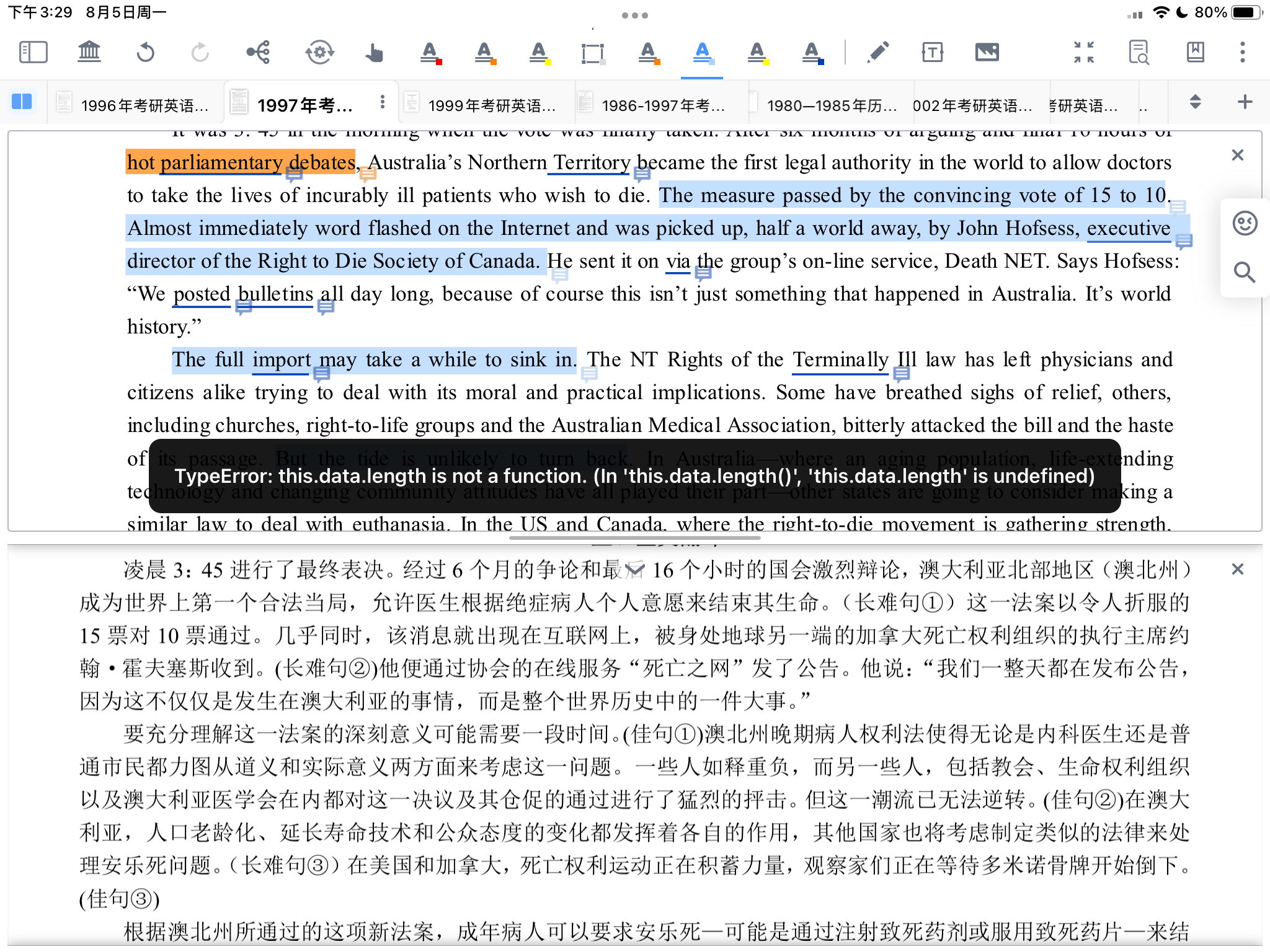Open the note icon under 'posted'
This screenshot has height=952, width=1270.
tap(243, 306)
